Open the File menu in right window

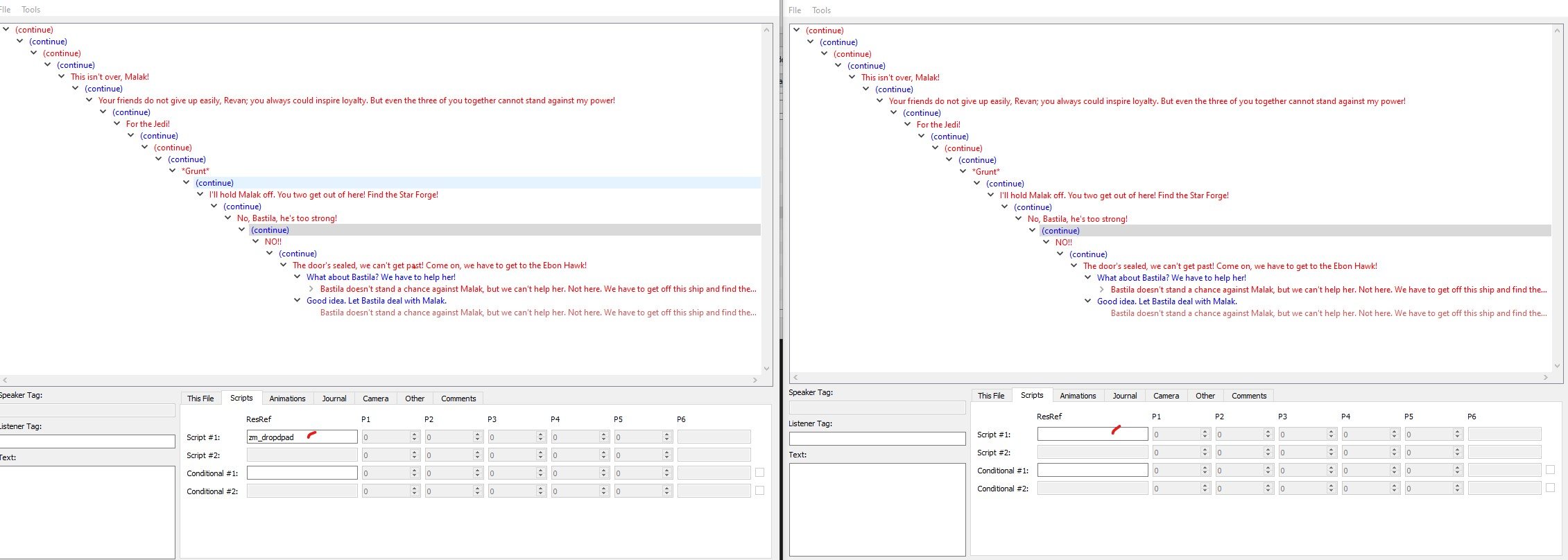[x=795, y=10]
